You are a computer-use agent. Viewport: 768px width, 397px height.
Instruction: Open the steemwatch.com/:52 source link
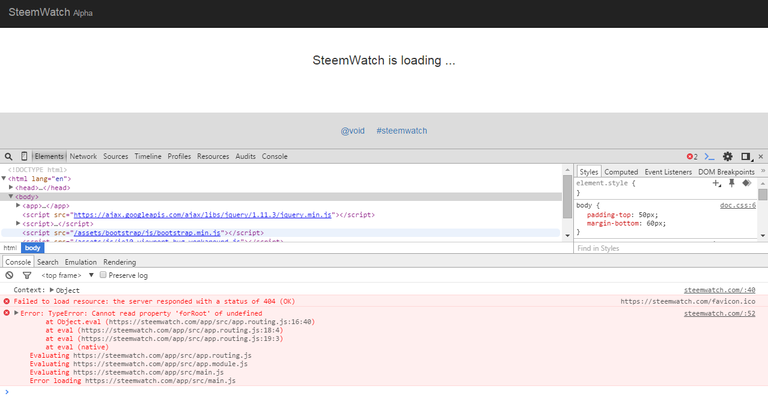click(720, 313)
